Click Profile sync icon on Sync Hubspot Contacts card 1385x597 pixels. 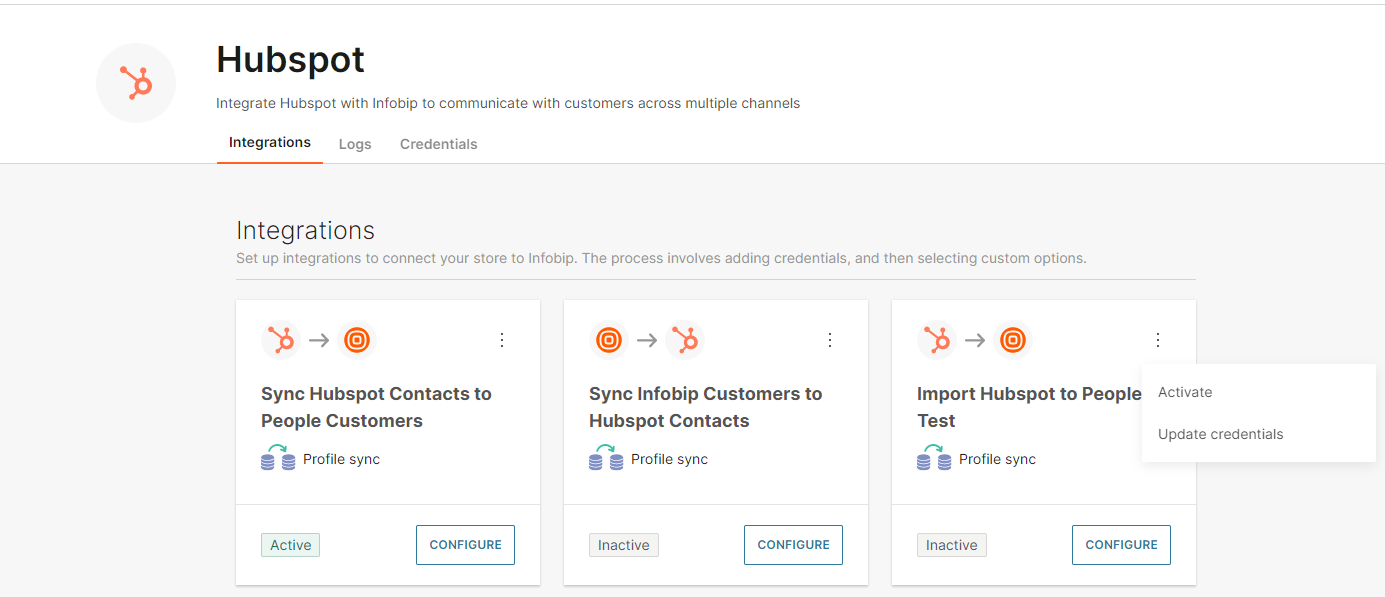coord(278,459)
